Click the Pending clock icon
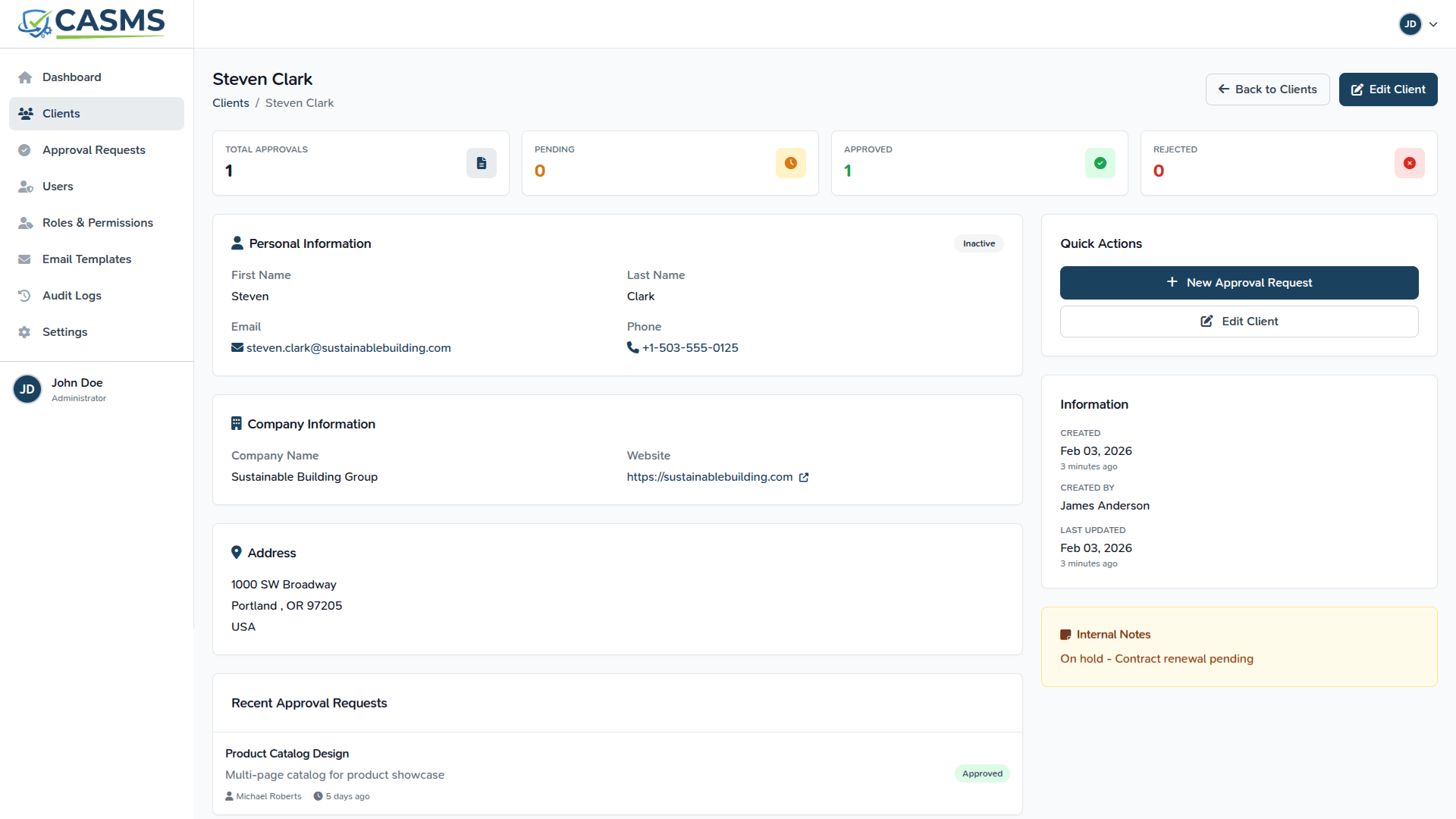The image size is (1456, 819). (790, 163)
